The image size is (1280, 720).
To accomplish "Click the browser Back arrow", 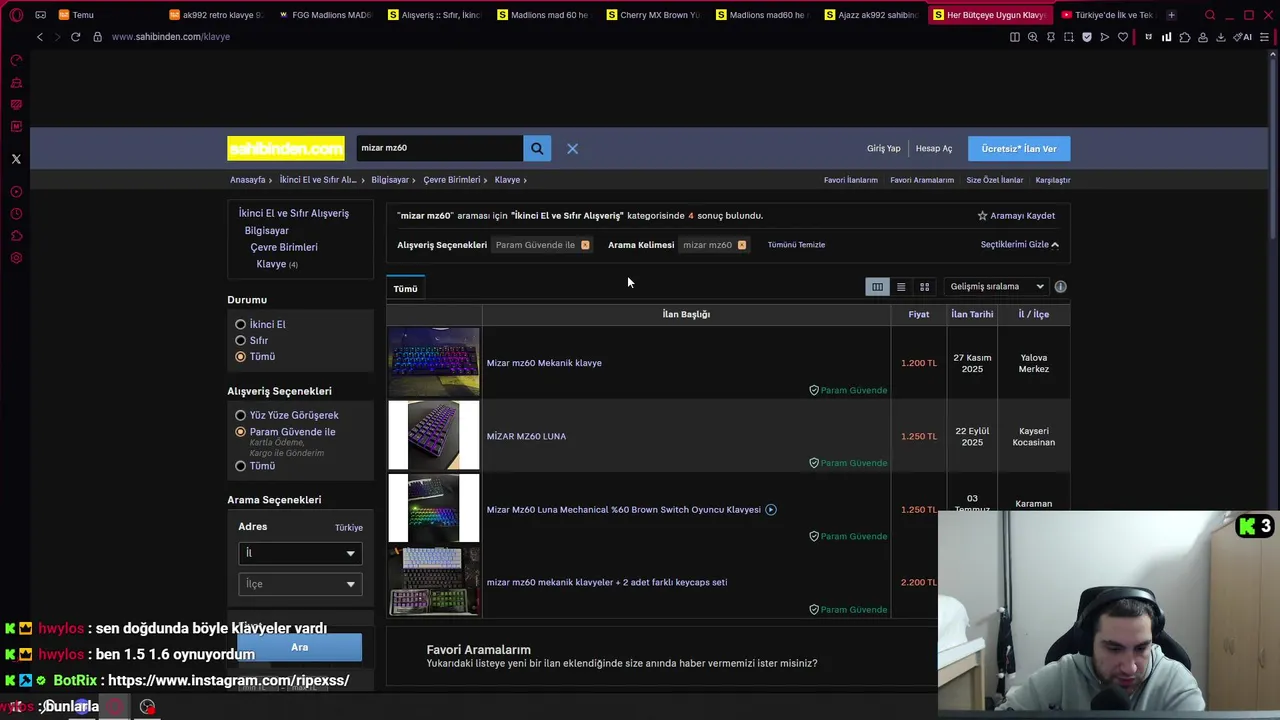I will [39, 37].
